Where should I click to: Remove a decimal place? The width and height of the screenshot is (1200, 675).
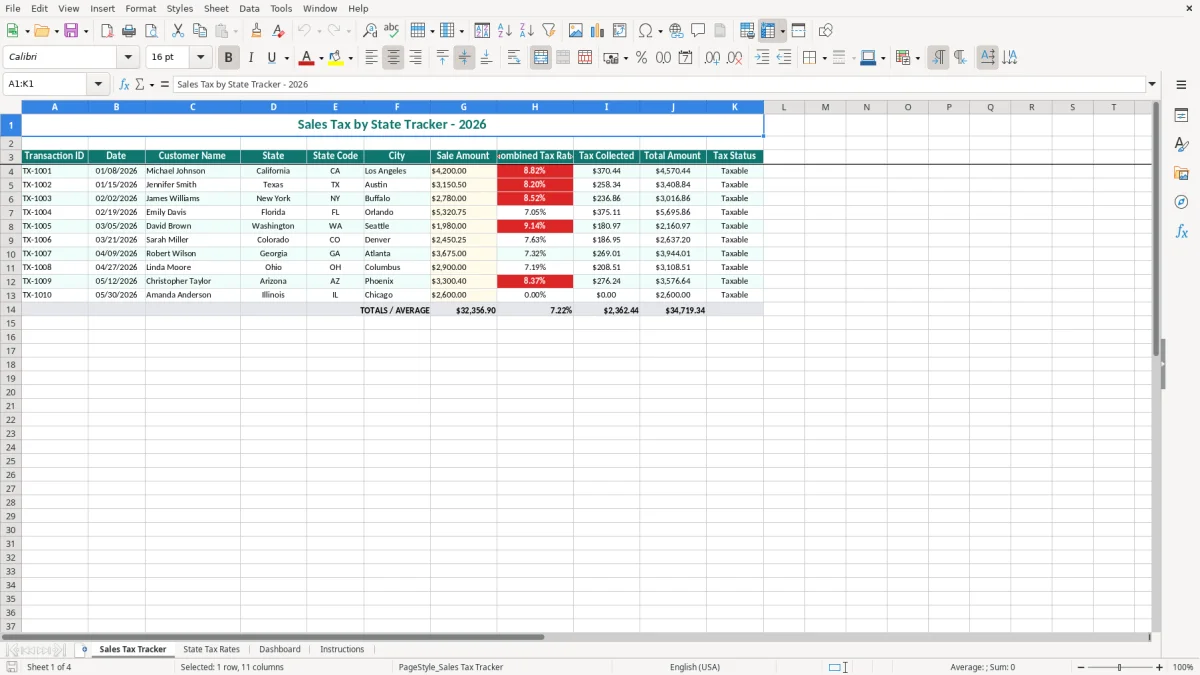coord(735,58)
